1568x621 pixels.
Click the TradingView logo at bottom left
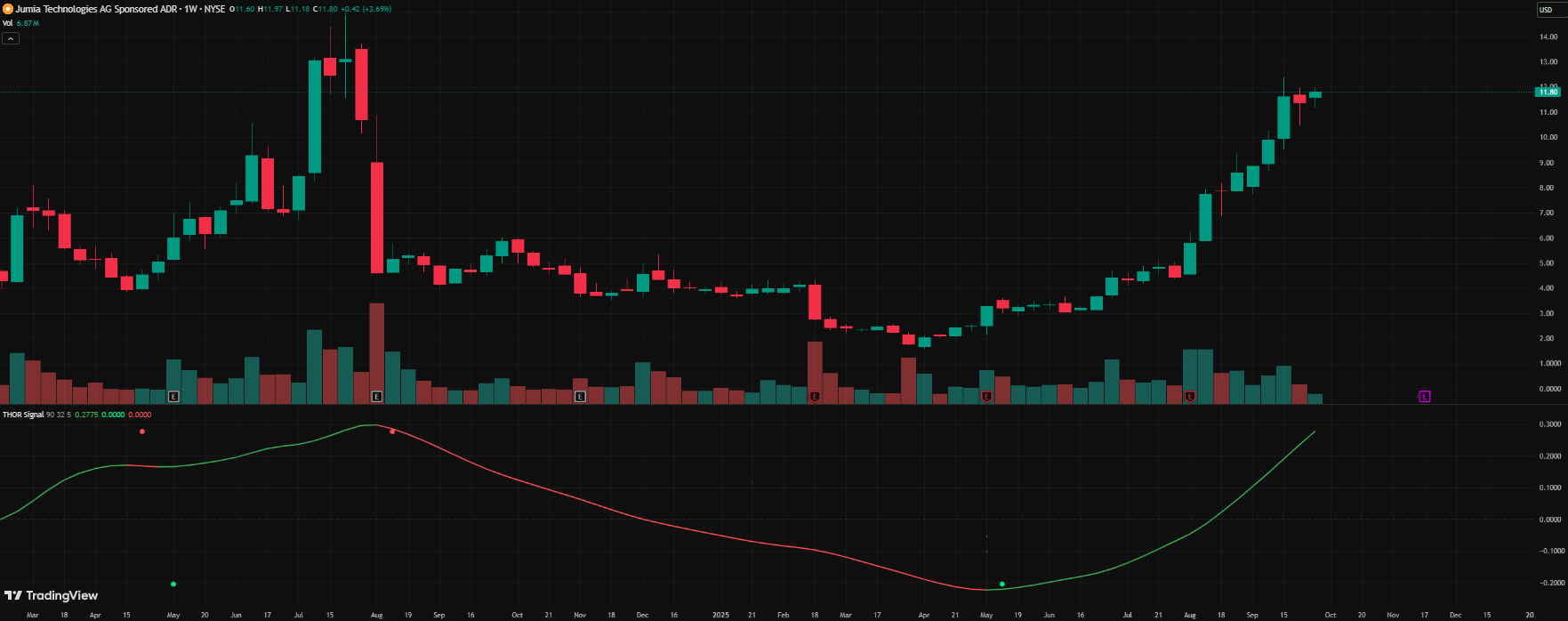52,596
